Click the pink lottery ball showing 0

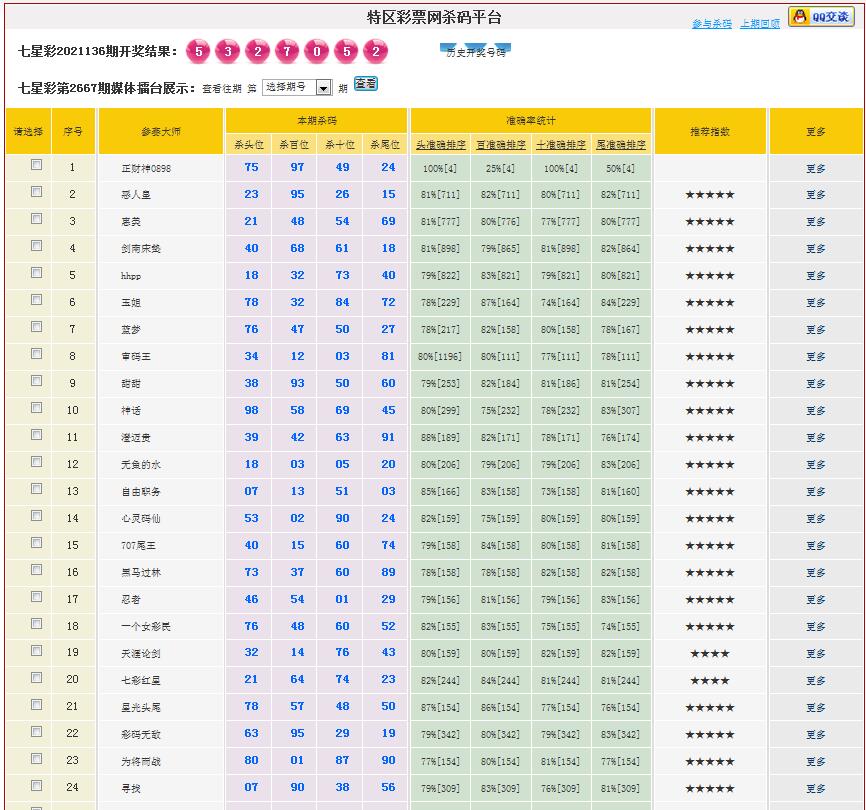click(317, 51)
